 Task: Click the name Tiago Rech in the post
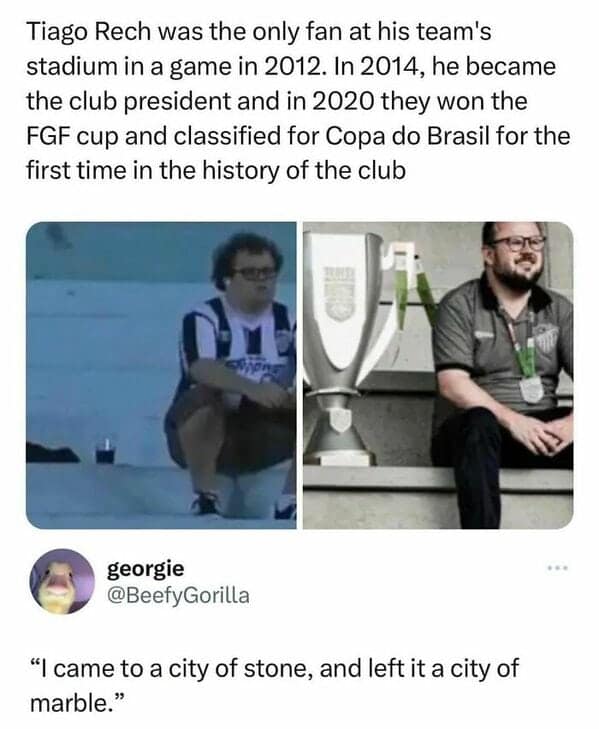coord(88,32)
